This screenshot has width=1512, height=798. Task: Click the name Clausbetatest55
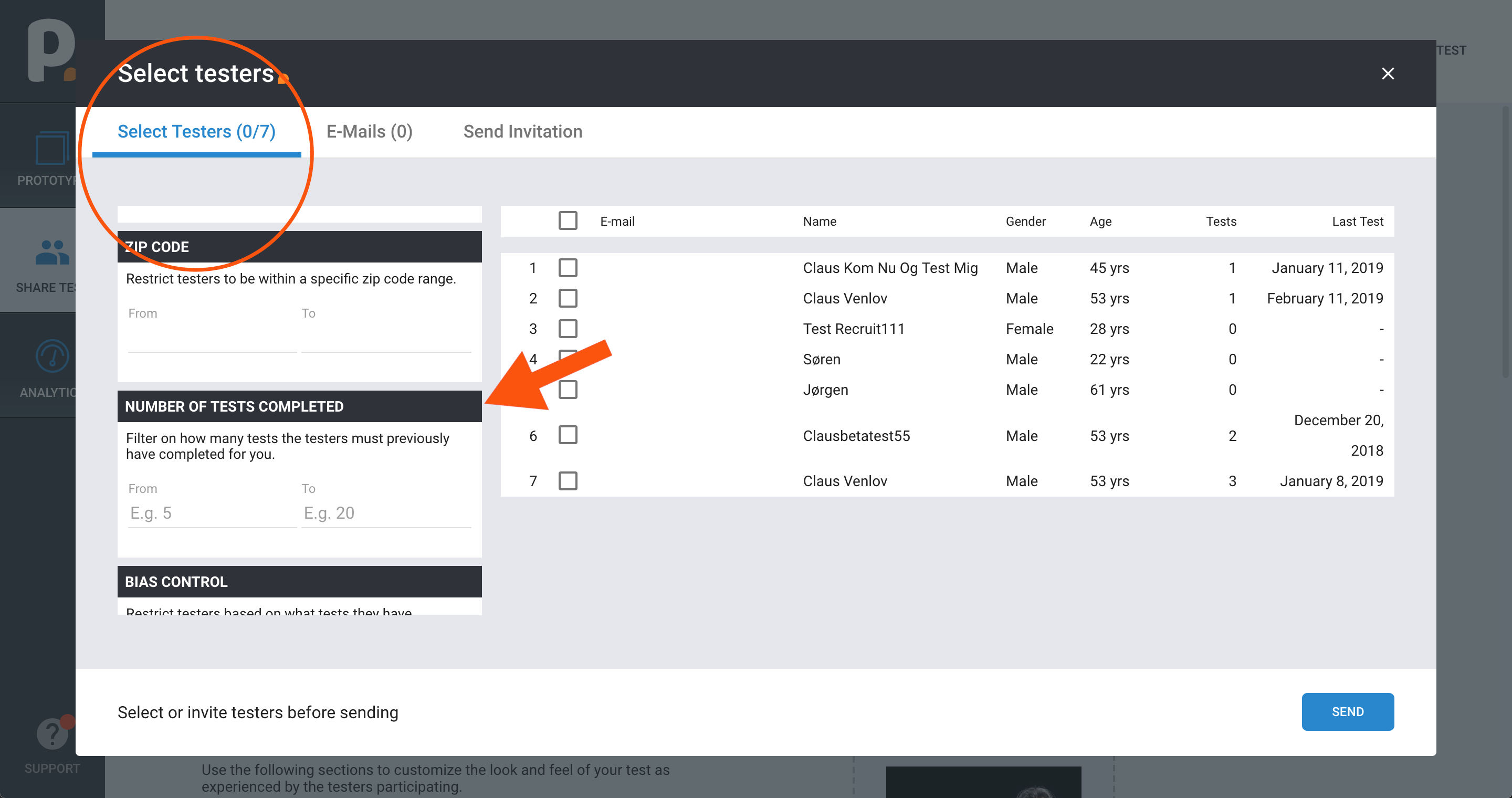coord(856,436)
